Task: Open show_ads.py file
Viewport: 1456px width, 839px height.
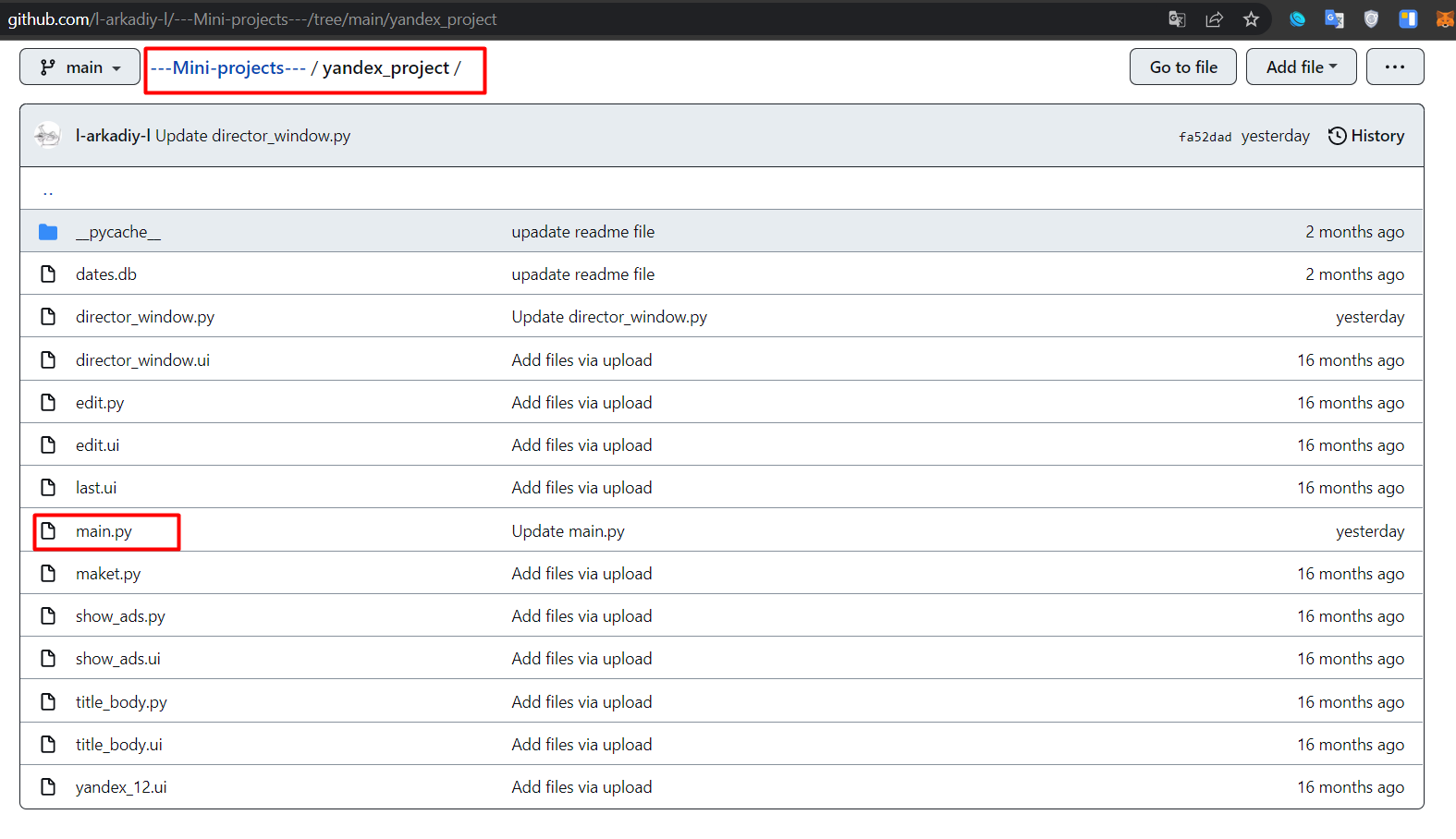Action: [x=120, y=616]
